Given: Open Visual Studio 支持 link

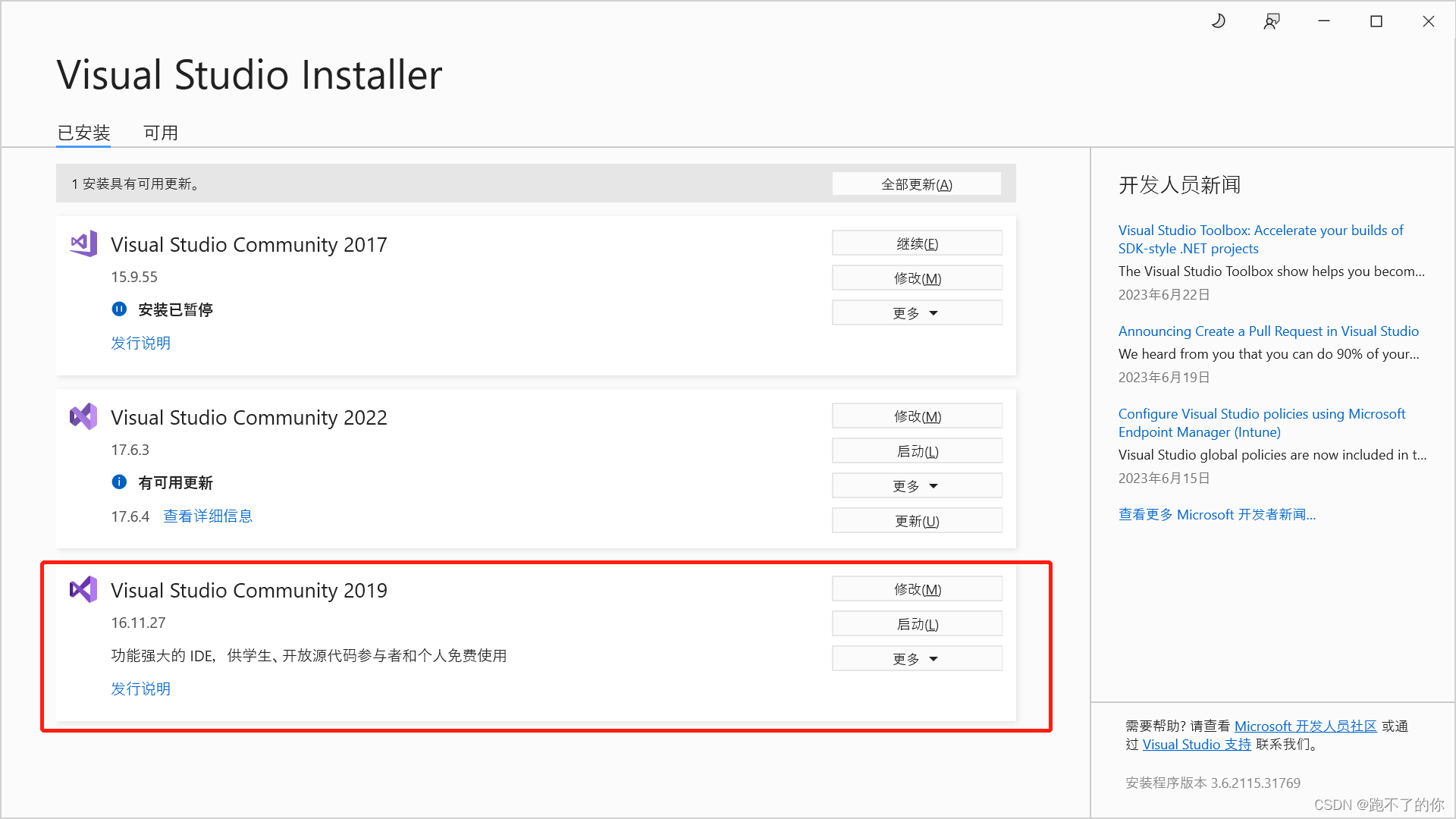Looking at the screenshot, I should coord(1197,745).
